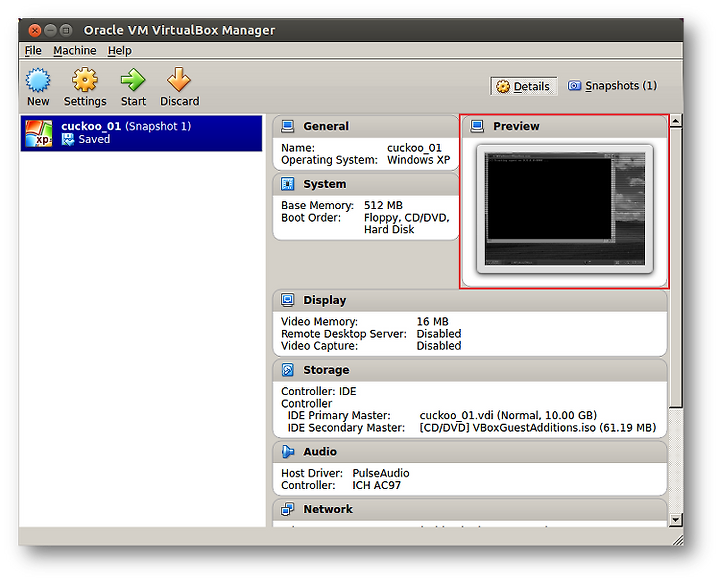Click the Storage section disk icon
This screenshot has width=720, height=582.
click(288, 370)
